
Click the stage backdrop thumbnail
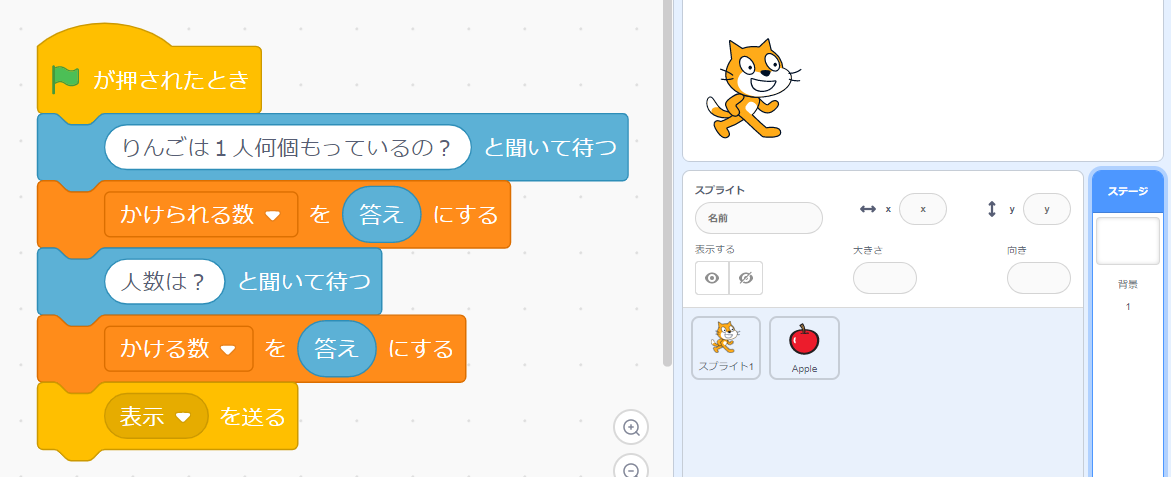pos(1127,241)
